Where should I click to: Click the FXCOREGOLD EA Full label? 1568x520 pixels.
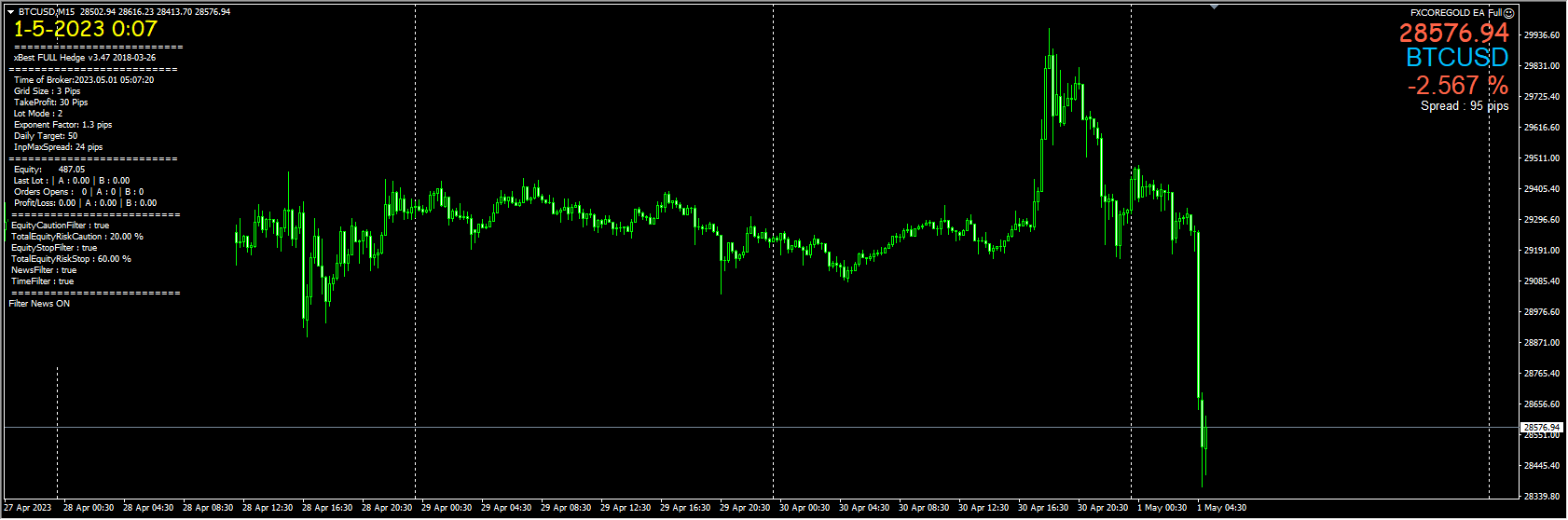(1455, 13)
